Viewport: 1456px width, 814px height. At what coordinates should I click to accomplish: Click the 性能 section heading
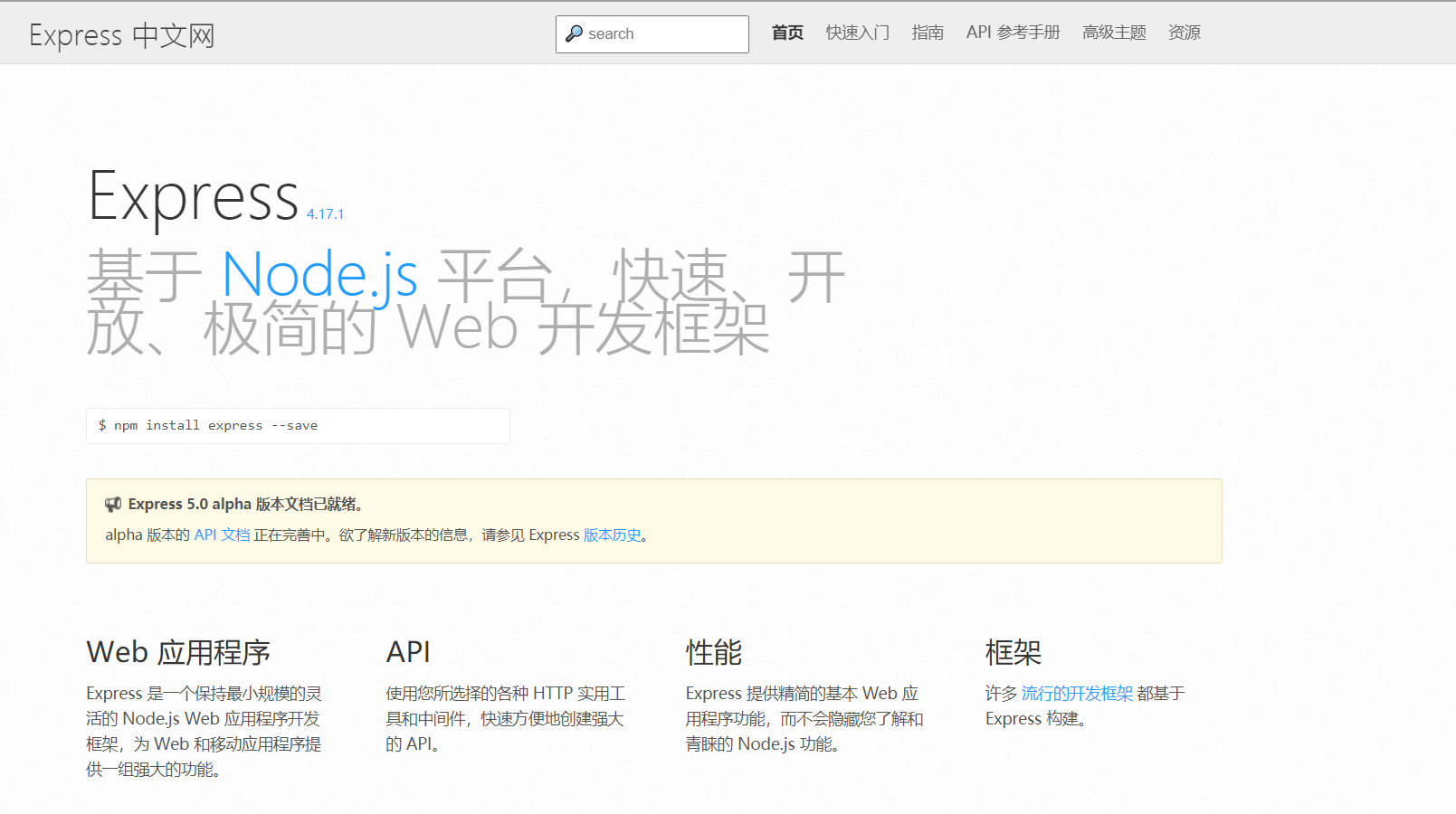pos(714,652)
